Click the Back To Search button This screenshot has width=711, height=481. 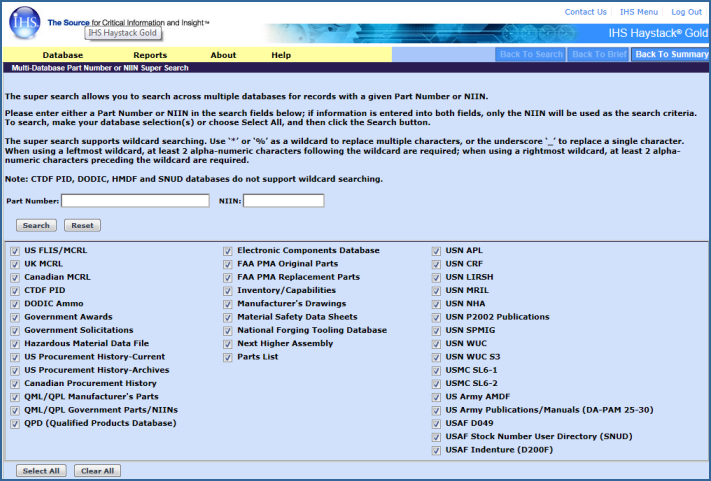pos(531,54)
